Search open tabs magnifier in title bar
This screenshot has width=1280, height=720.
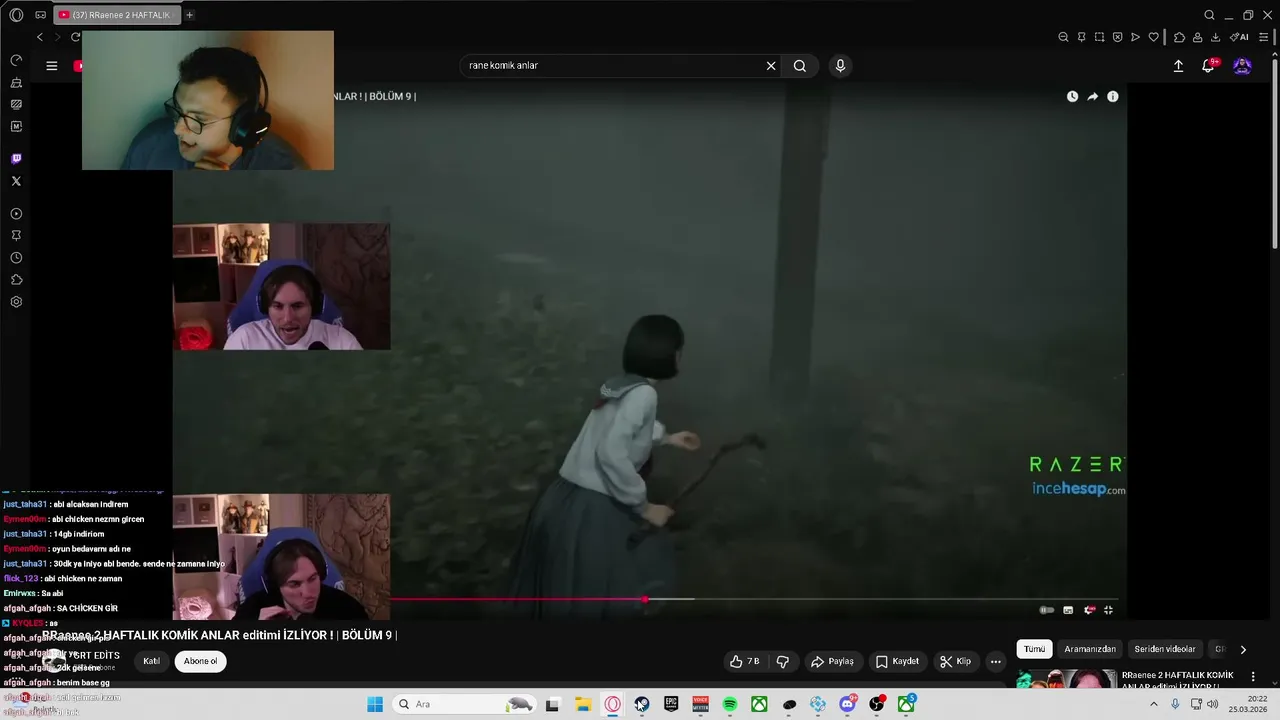[x=1209, y=15]
